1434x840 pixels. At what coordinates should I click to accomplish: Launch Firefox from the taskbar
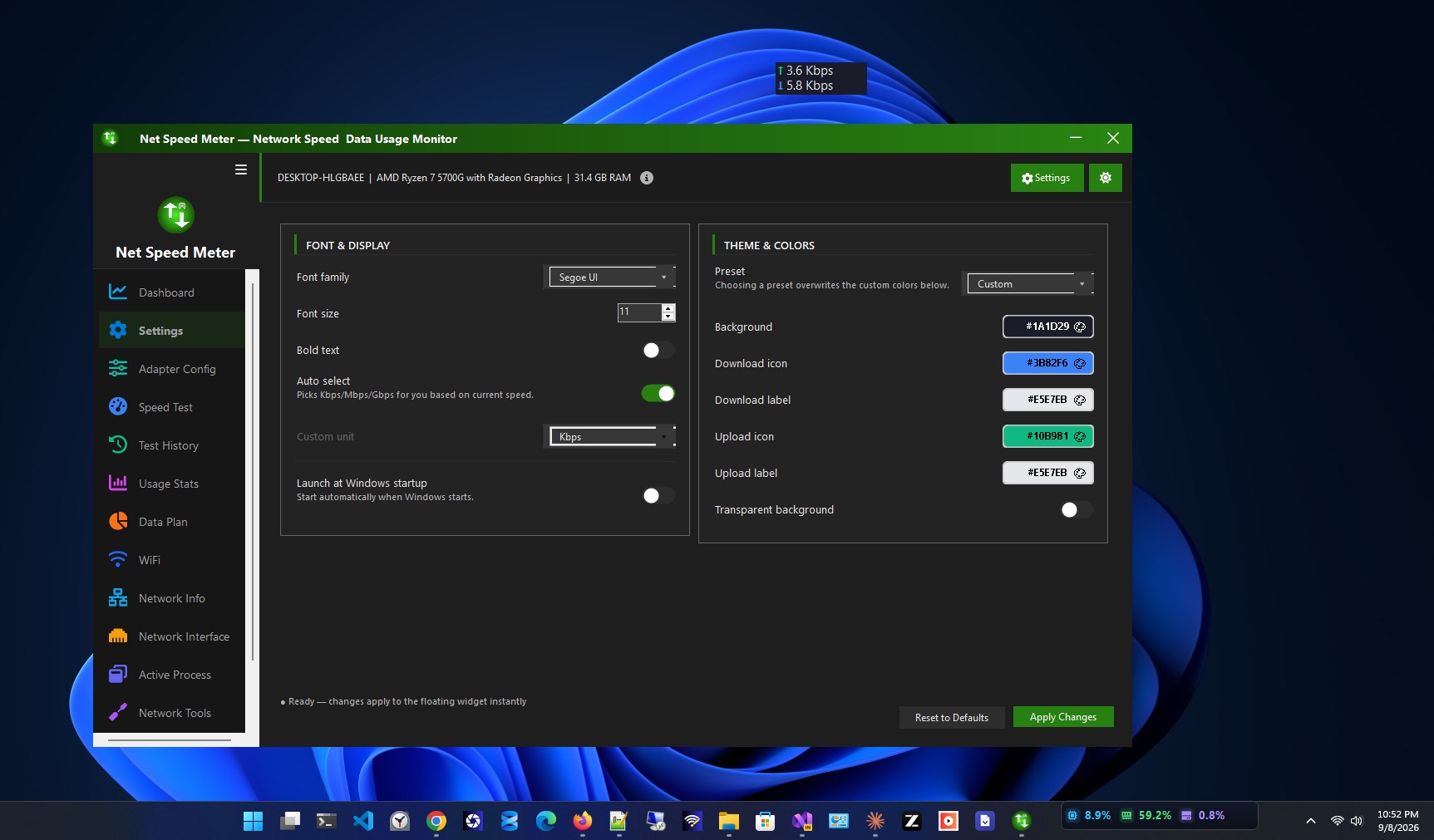[583, 821]
